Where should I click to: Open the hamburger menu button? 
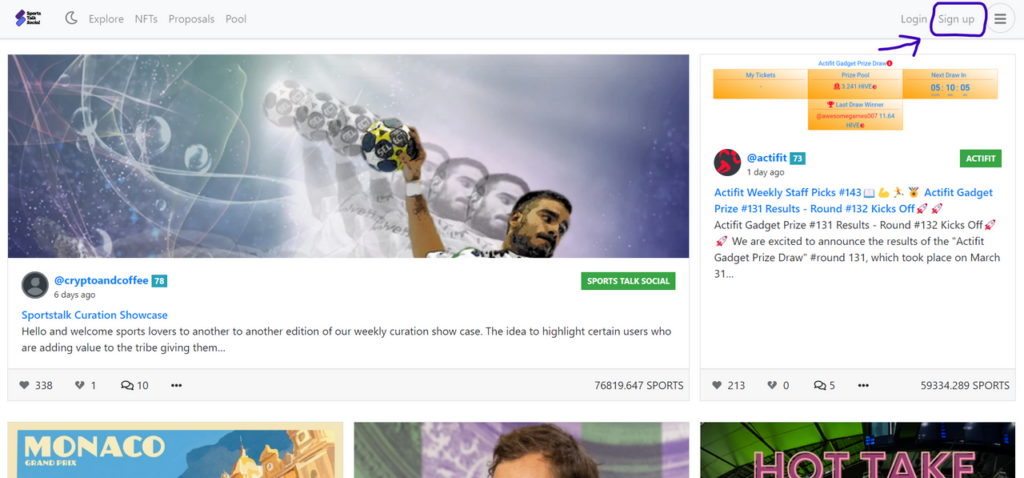coord(1000,19)
